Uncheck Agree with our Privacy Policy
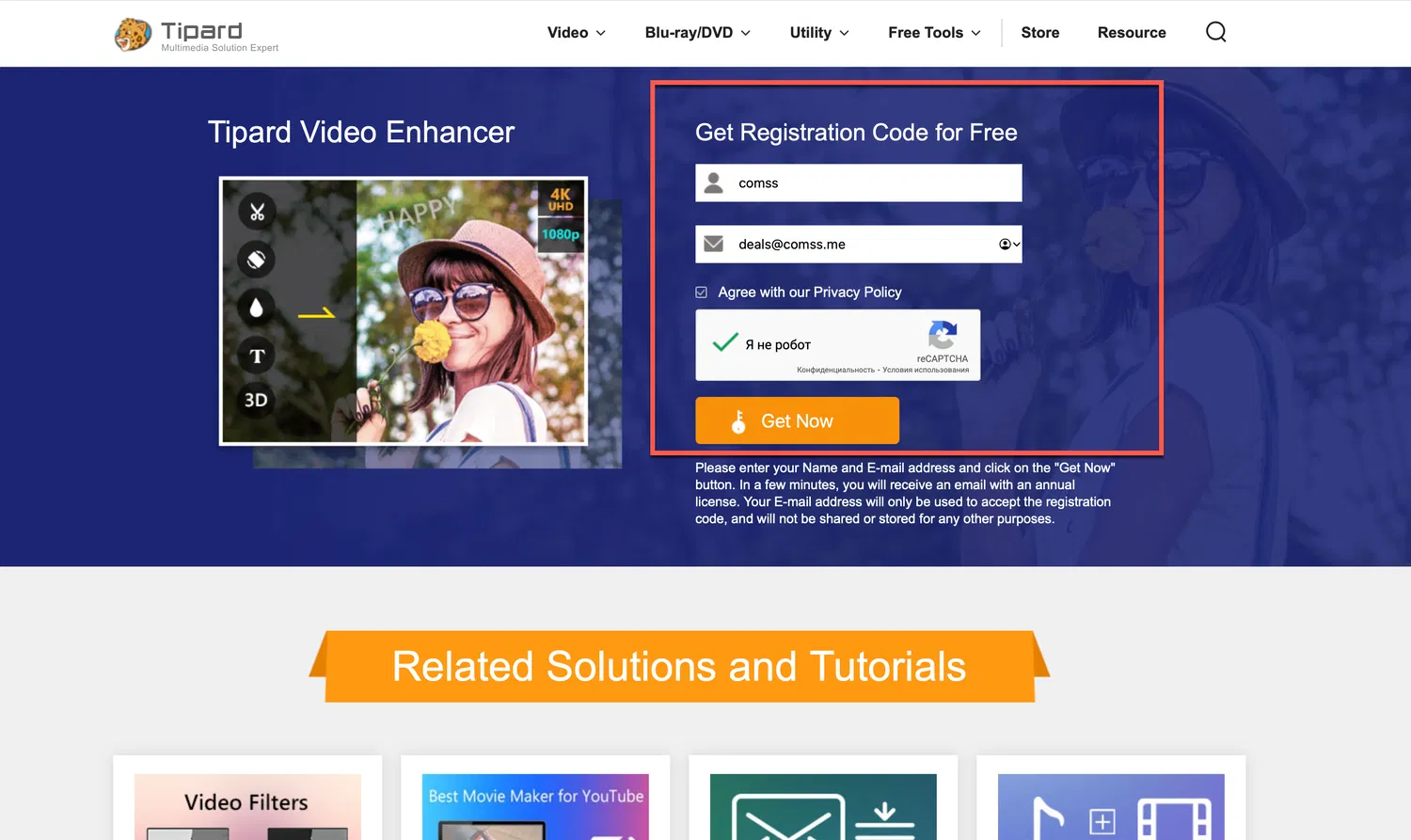This screenshot has height=840, width=1411. (701, 292)
